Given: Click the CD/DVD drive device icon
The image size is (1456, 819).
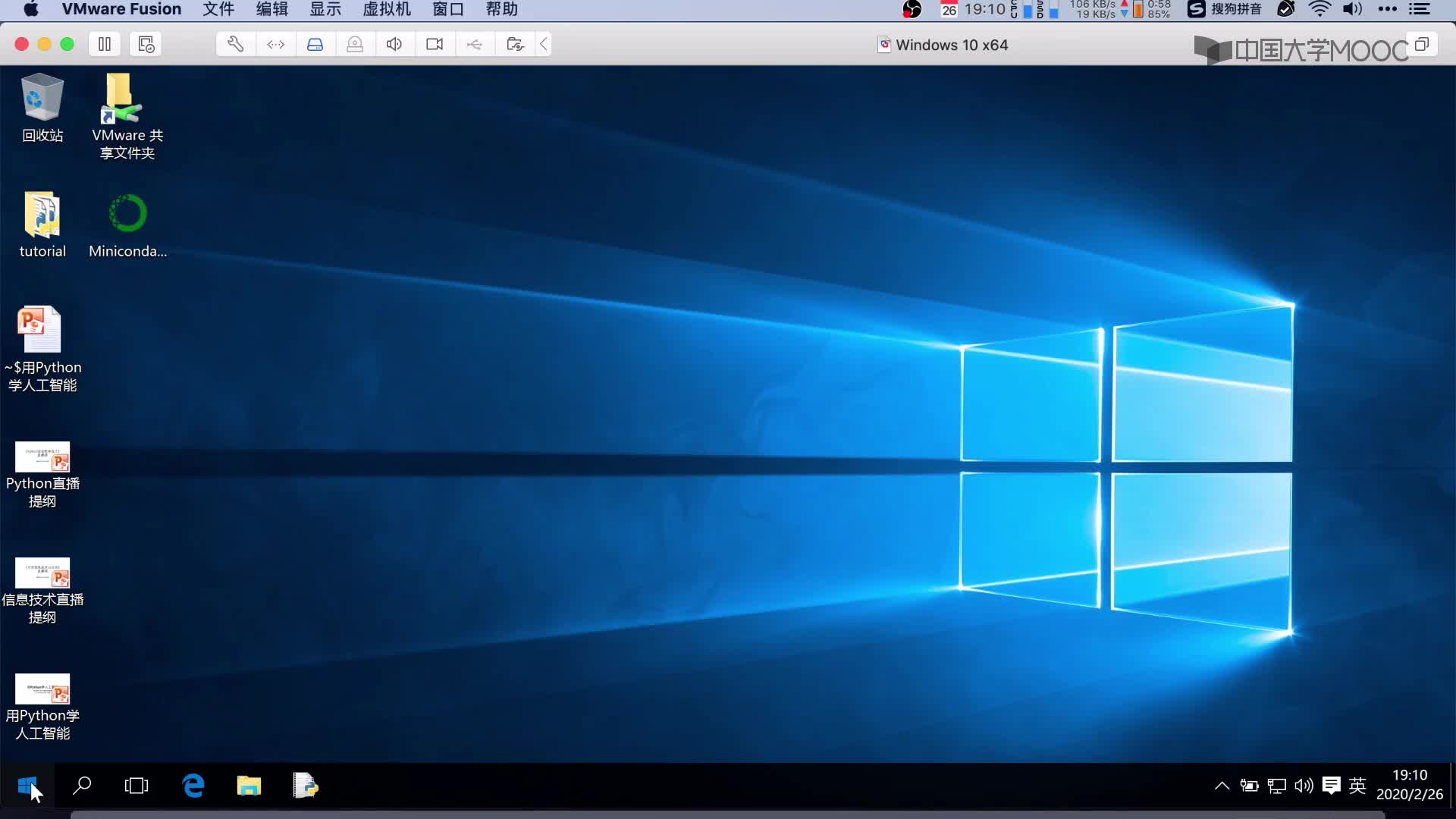Looking at the screenshot, I should point(355,44).
